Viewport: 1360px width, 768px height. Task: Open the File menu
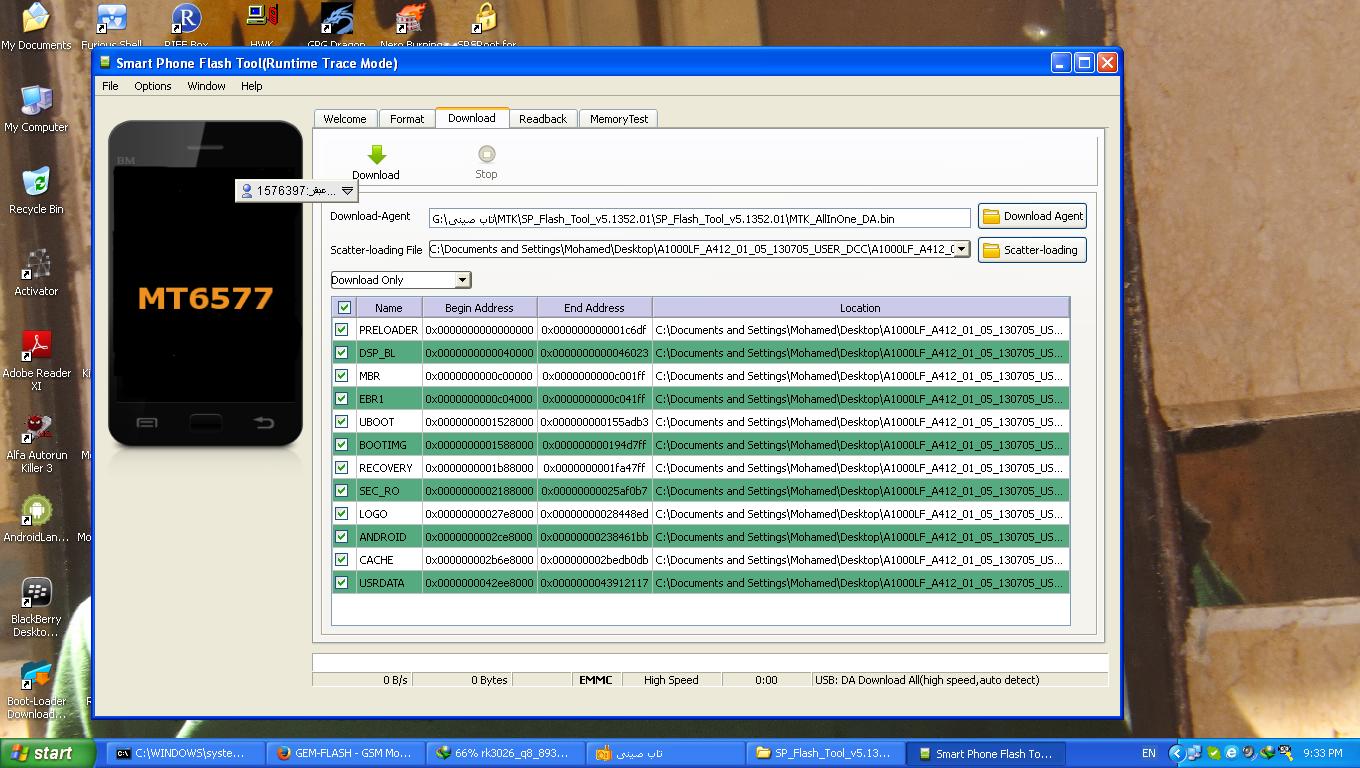(x=110, y=86)
